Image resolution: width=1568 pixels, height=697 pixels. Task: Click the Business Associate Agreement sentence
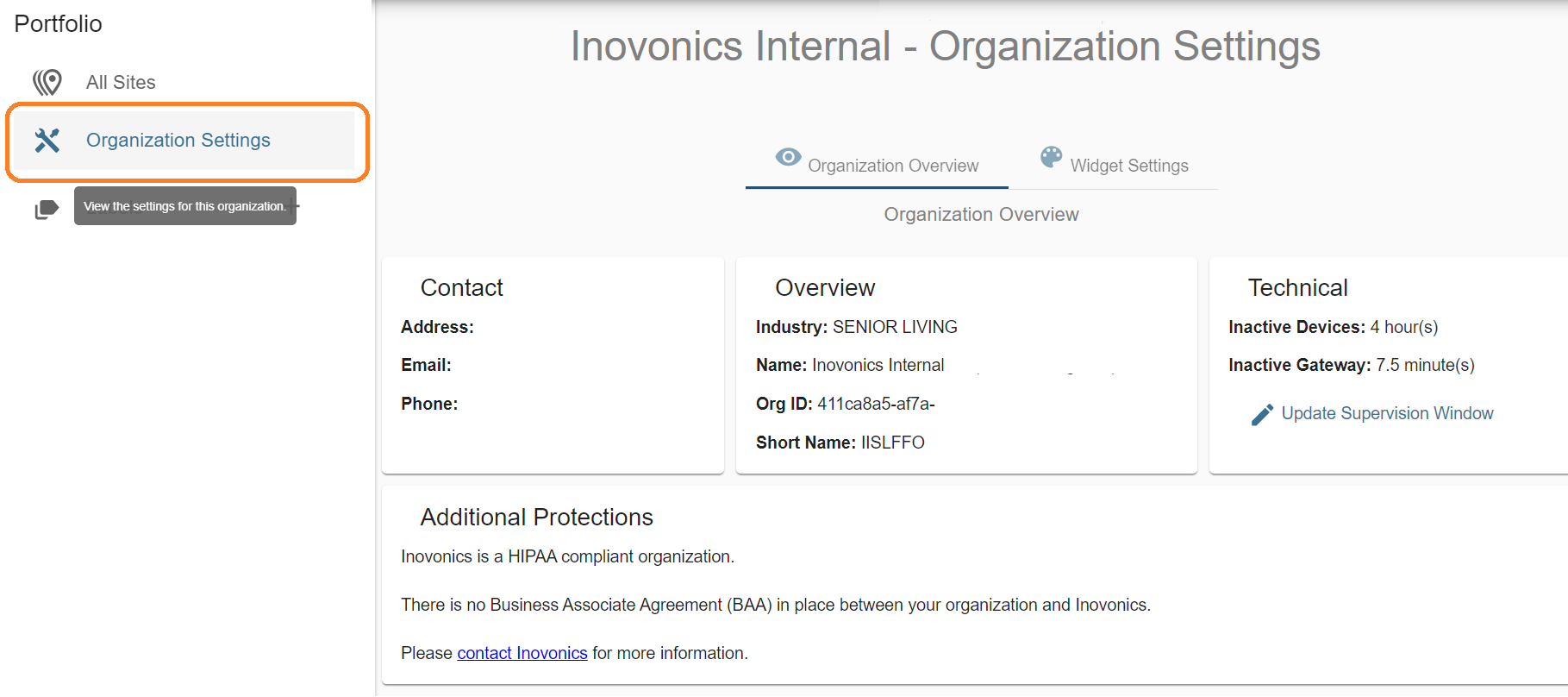tap(776, 605)
